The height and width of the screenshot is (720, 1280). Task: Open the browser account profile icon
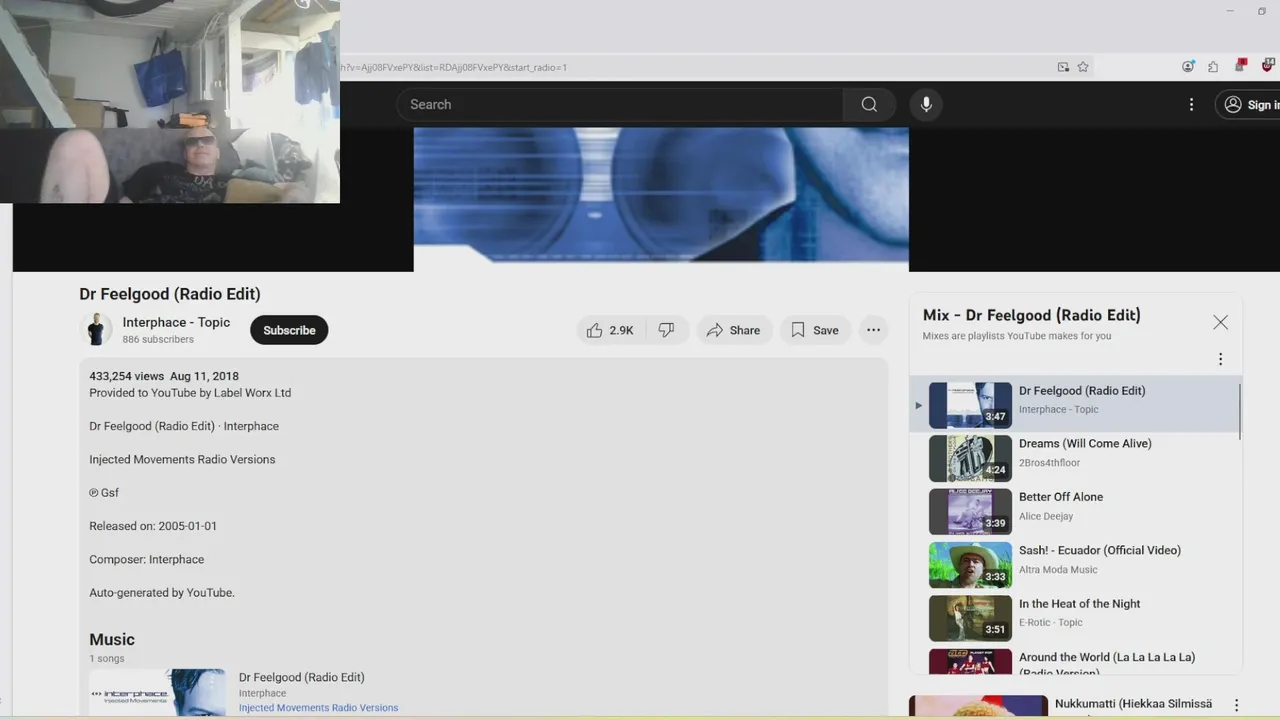[1188, 67]
